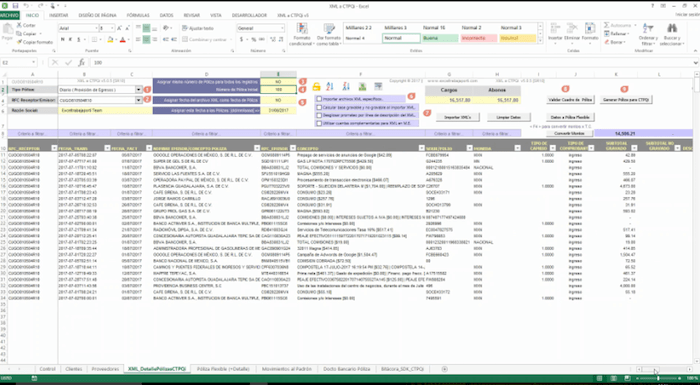Screen dimensions: 700x385
Task: Click the yellow padlock icon in the sheet
Action: coord(316,87)
